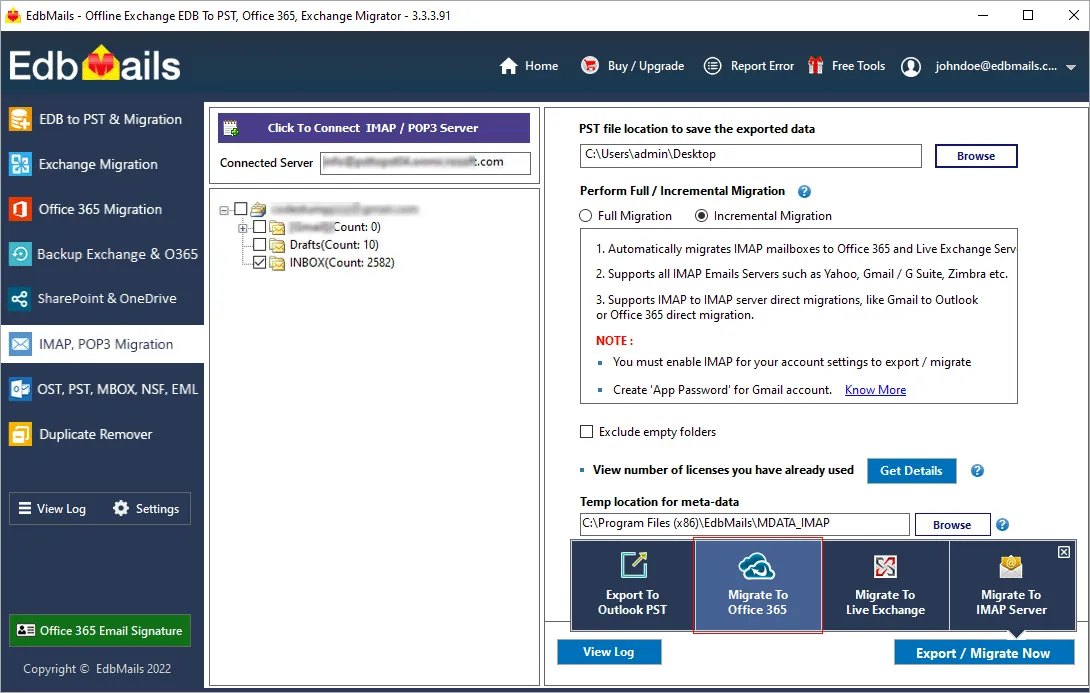Screen dimensions: 1090x693
Task: Uncheck the INBOX mailbox folder
Action: coord(260,262)
